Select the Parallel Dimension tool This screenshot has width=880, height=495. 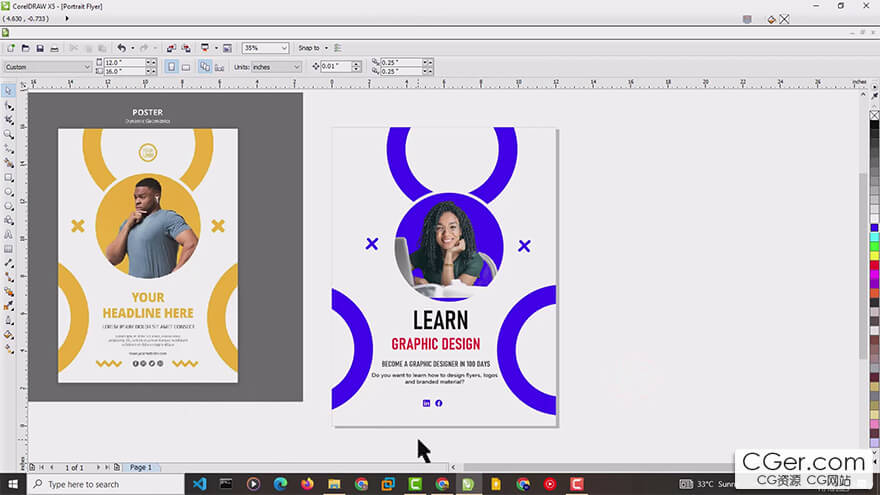point(8,263)
